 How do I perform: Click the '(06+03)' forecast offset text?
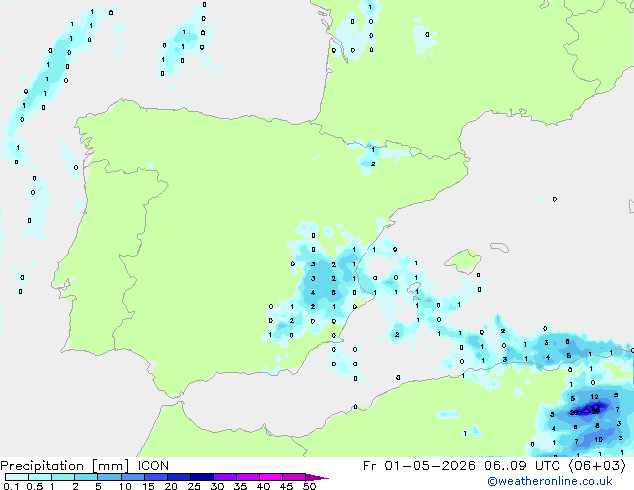point(597,466)
